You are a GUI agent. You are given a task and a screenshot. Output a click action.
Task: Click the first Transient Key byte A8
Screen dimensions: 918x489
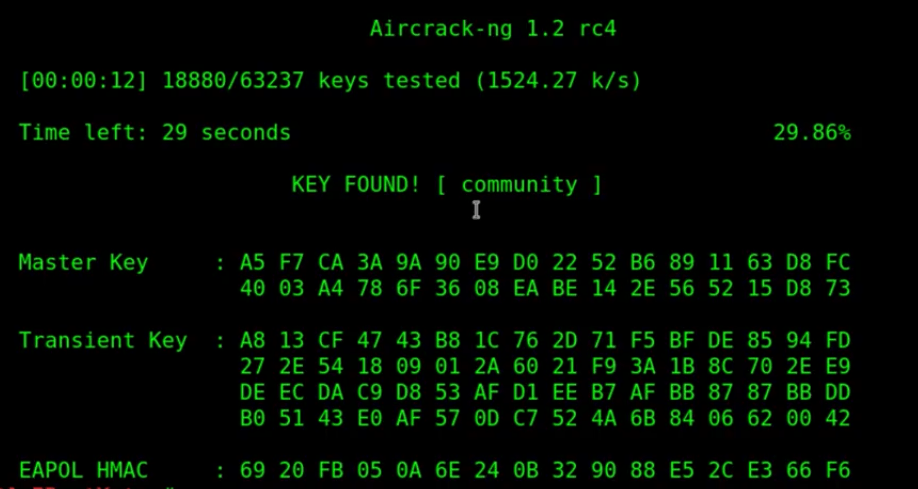(253, 340)
